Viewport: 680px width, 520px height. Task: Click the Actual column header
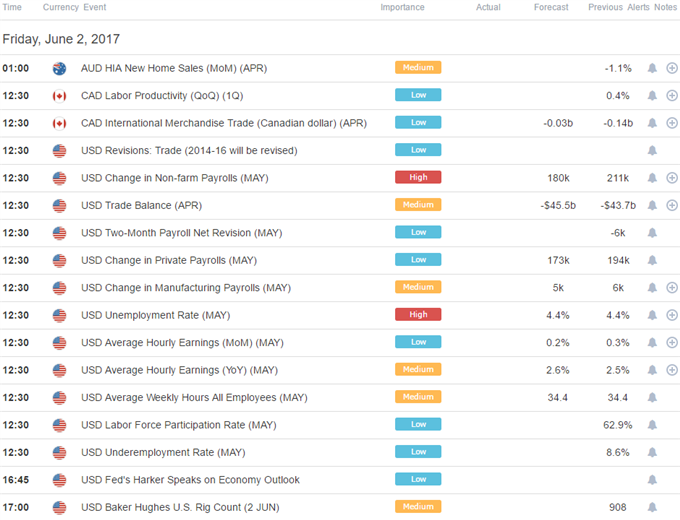(488, 7)
